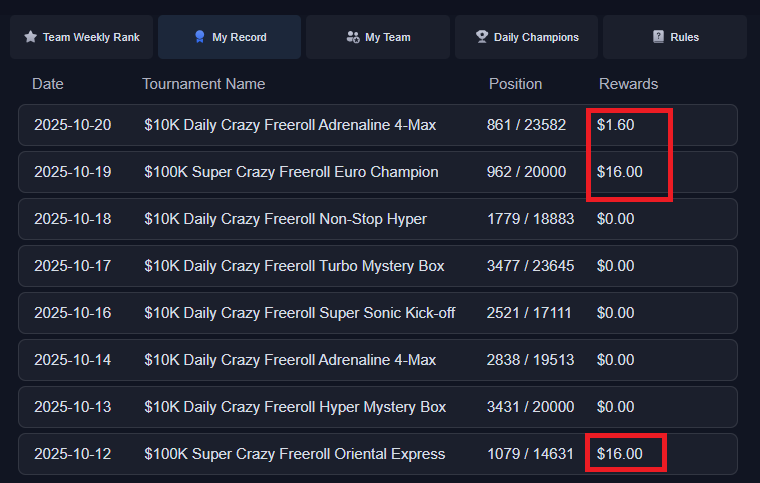Click the Oriental Express tournament name
The width and height of the screenshot is (760, 483).
[294, 454]
